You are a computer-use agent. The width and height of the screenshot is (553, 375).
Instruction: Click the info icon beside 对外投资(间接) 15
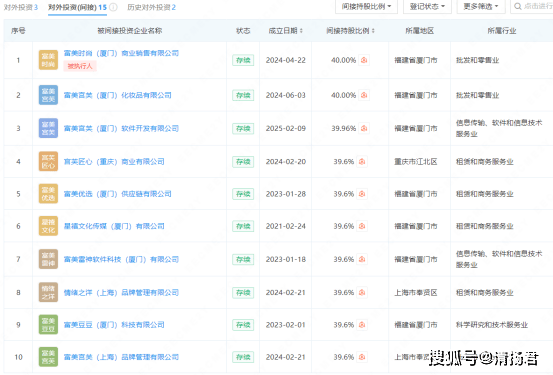click(113, 7)
